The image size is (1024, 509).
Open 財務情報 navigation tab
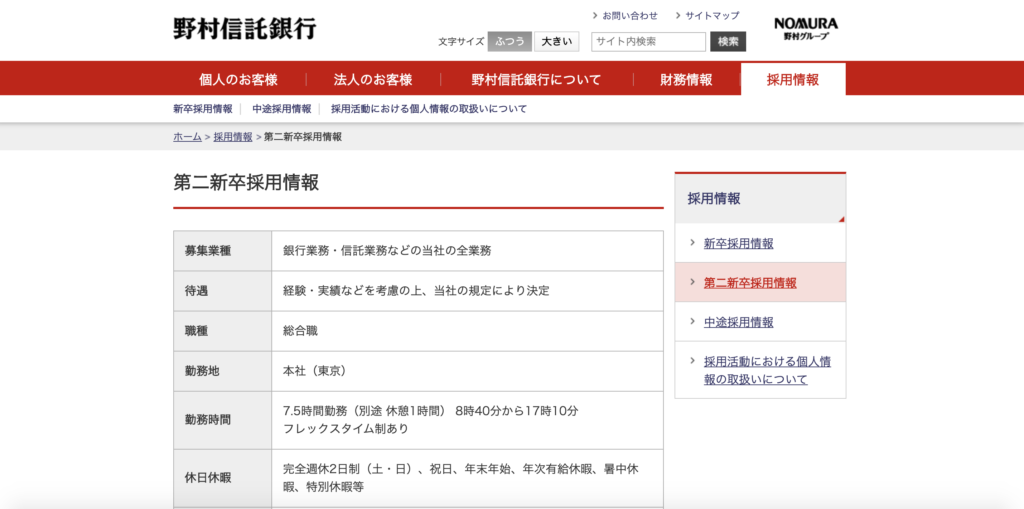(686, 80)
